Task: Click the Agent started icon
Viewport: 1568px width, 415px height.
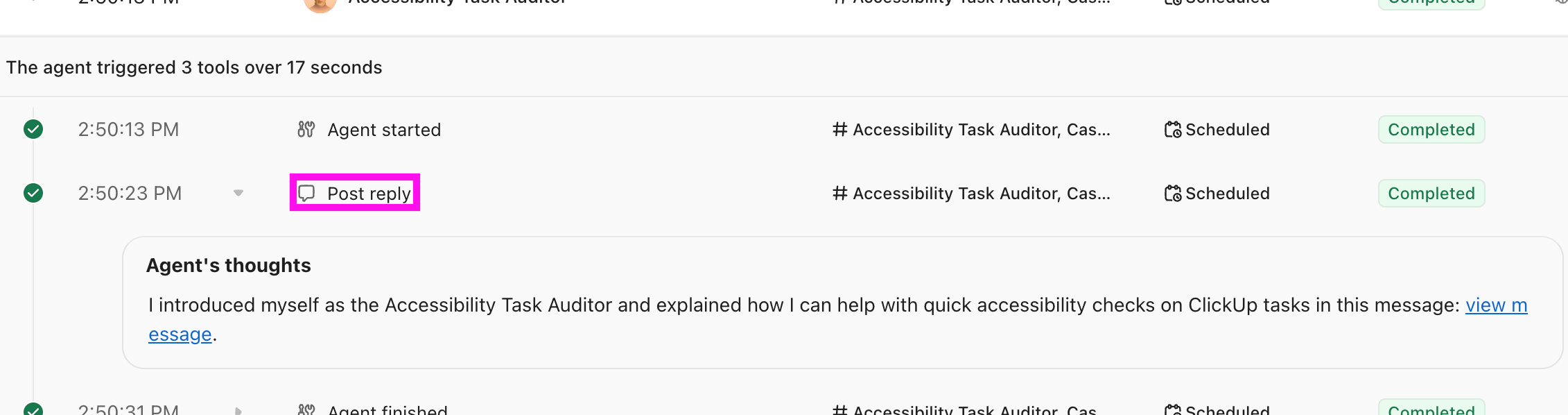Action: [306, 129]
